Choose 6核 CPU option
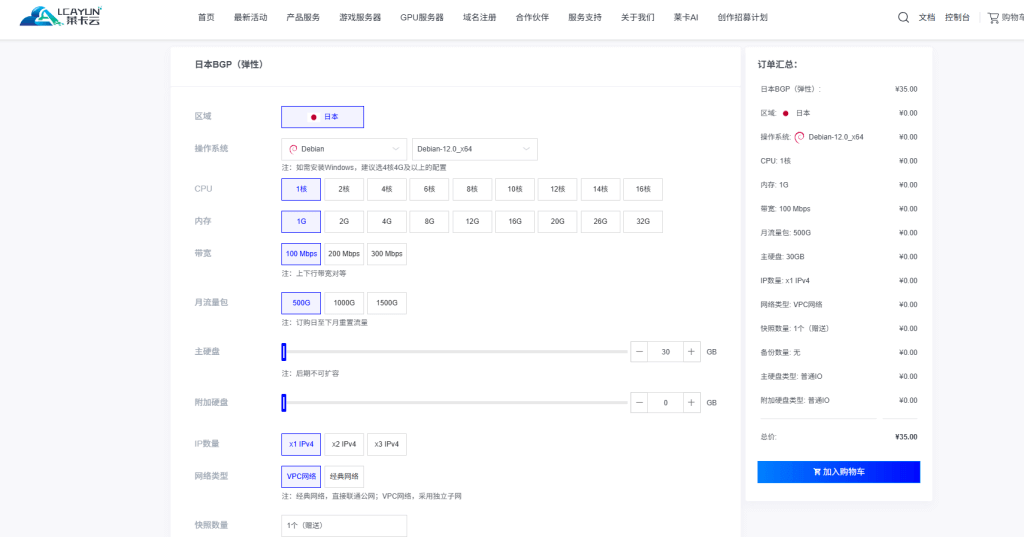 click(429, 189)
